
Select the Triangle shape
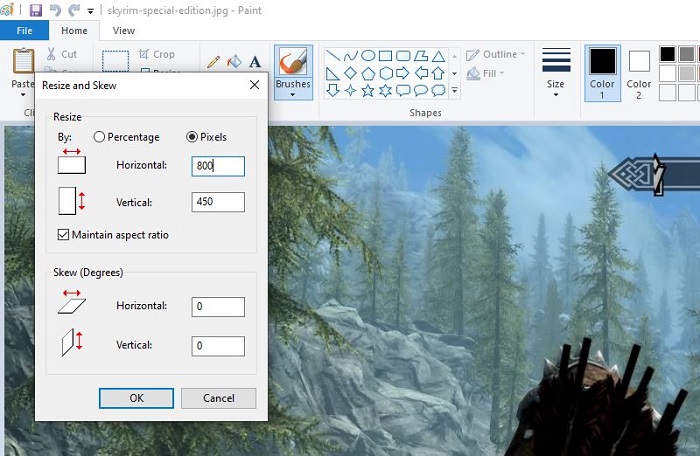point(438,55)
